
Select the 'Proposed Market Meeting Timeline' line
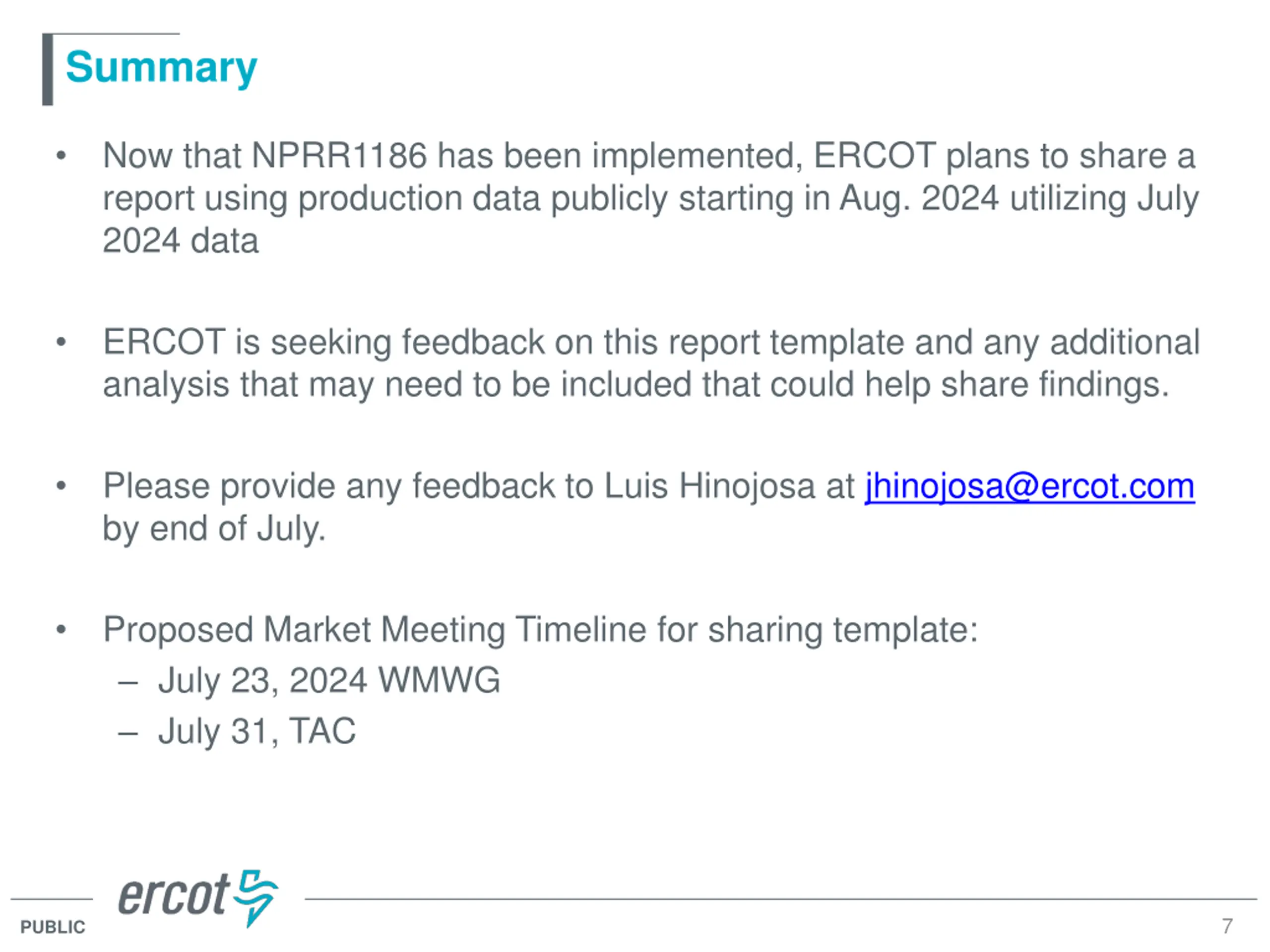[x=540, y=630]
